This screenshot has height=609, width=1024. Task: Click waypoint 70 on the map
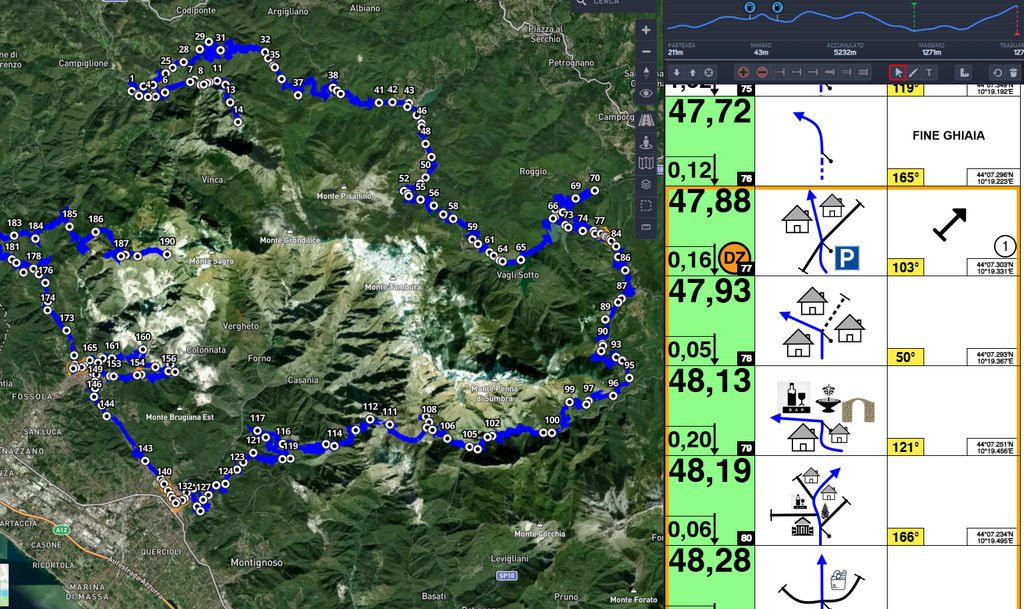coord(594,191)
